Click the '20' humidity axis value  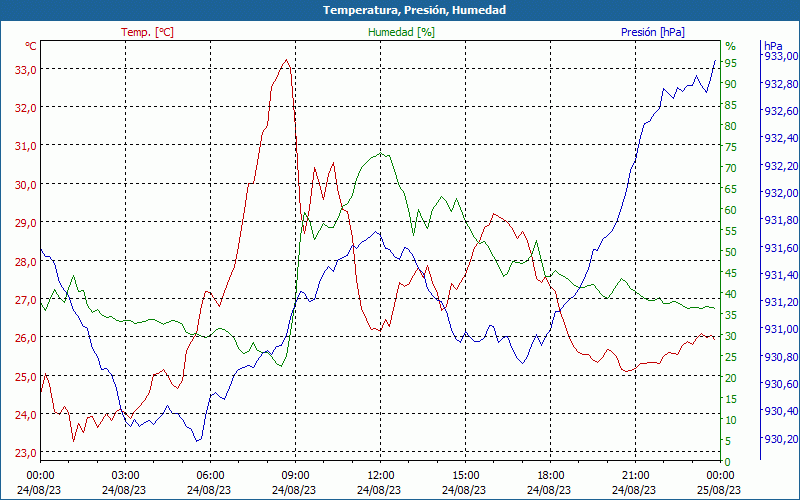(731, 378)
